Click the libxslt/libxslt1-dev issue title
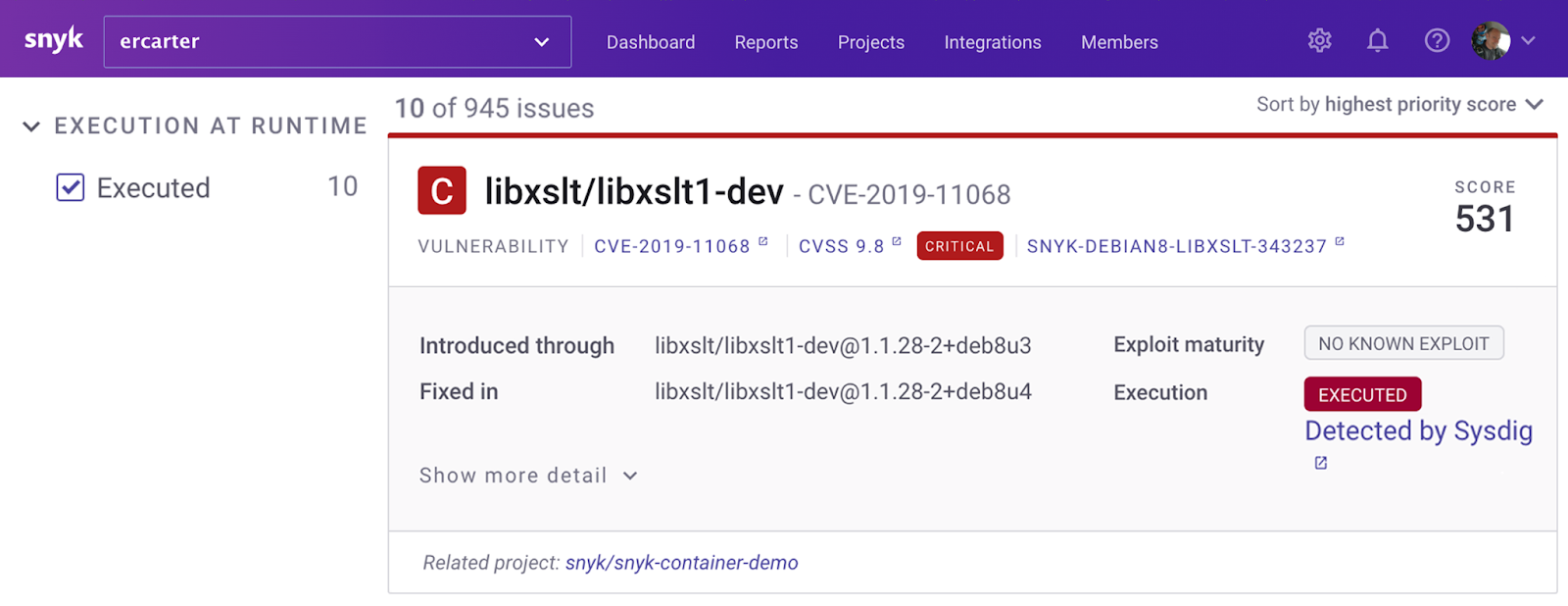The height and width of the screenshot is (606, 1568). [x=634, y=191]
